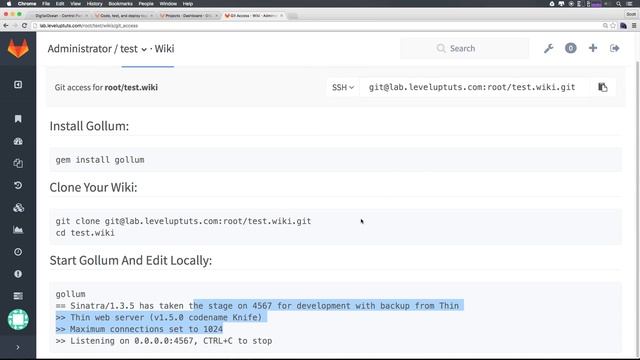Open the bookmark icon in sidebar
This screenshot has width=640, height=360.
click(18, 119)
